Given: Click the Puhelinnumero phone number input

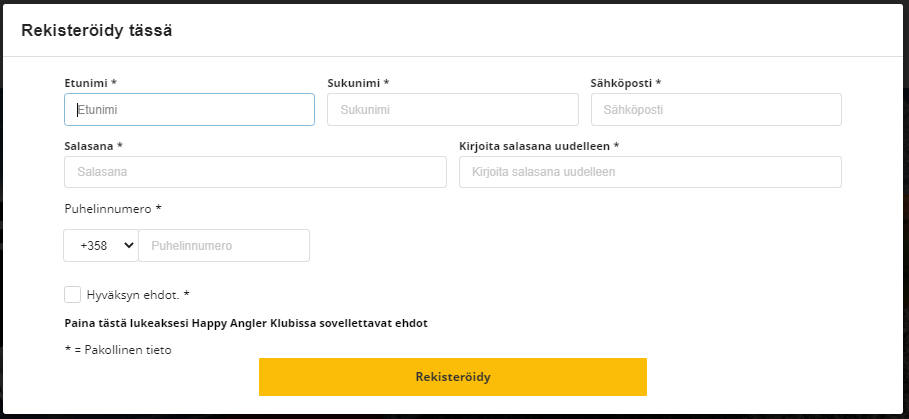Looking at the screenshot, I should click(224, 246).
